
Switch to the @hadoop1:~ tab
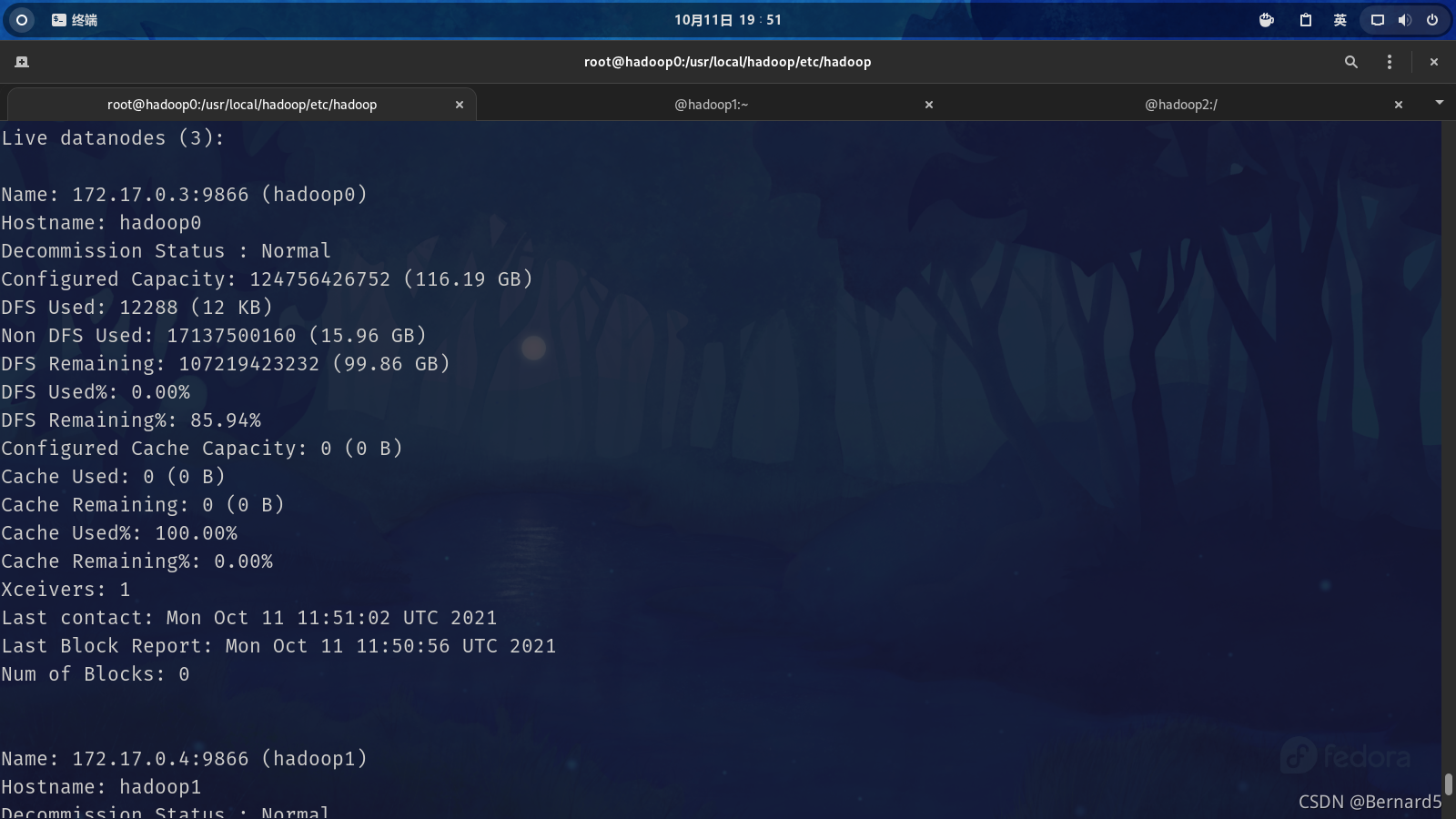click(711, 105)
